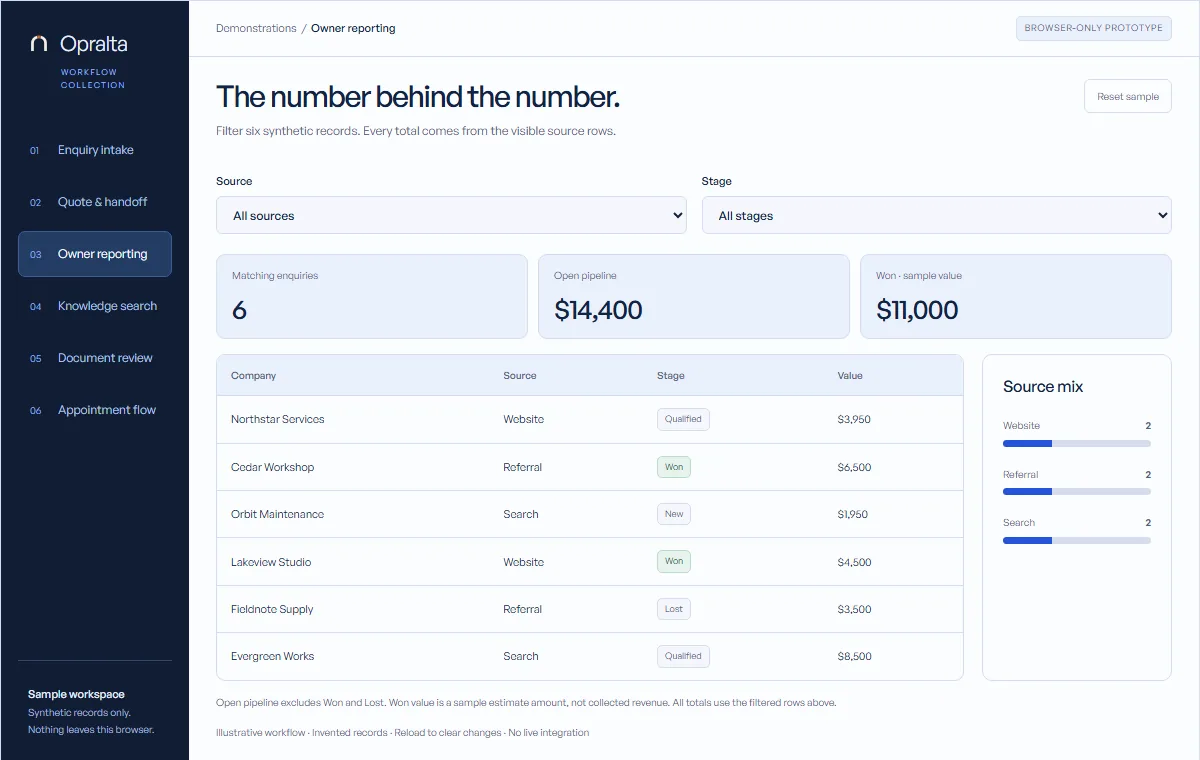1200x760 pixels.
Task: Click the $6,500 value cell
Action: [855, 467]
